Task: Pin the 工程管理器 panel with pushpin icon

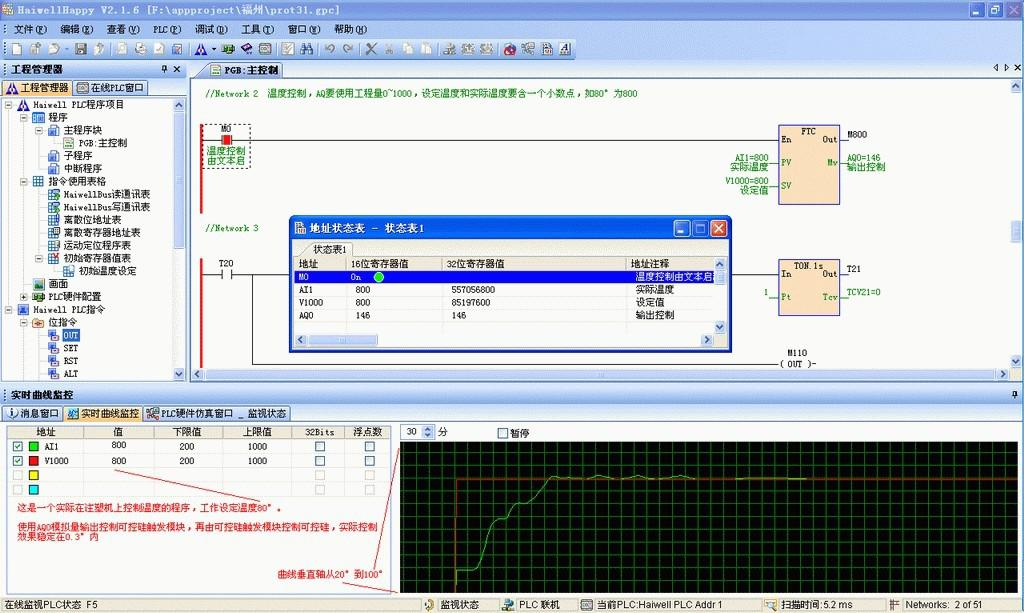Action: [x=164, y=69]
